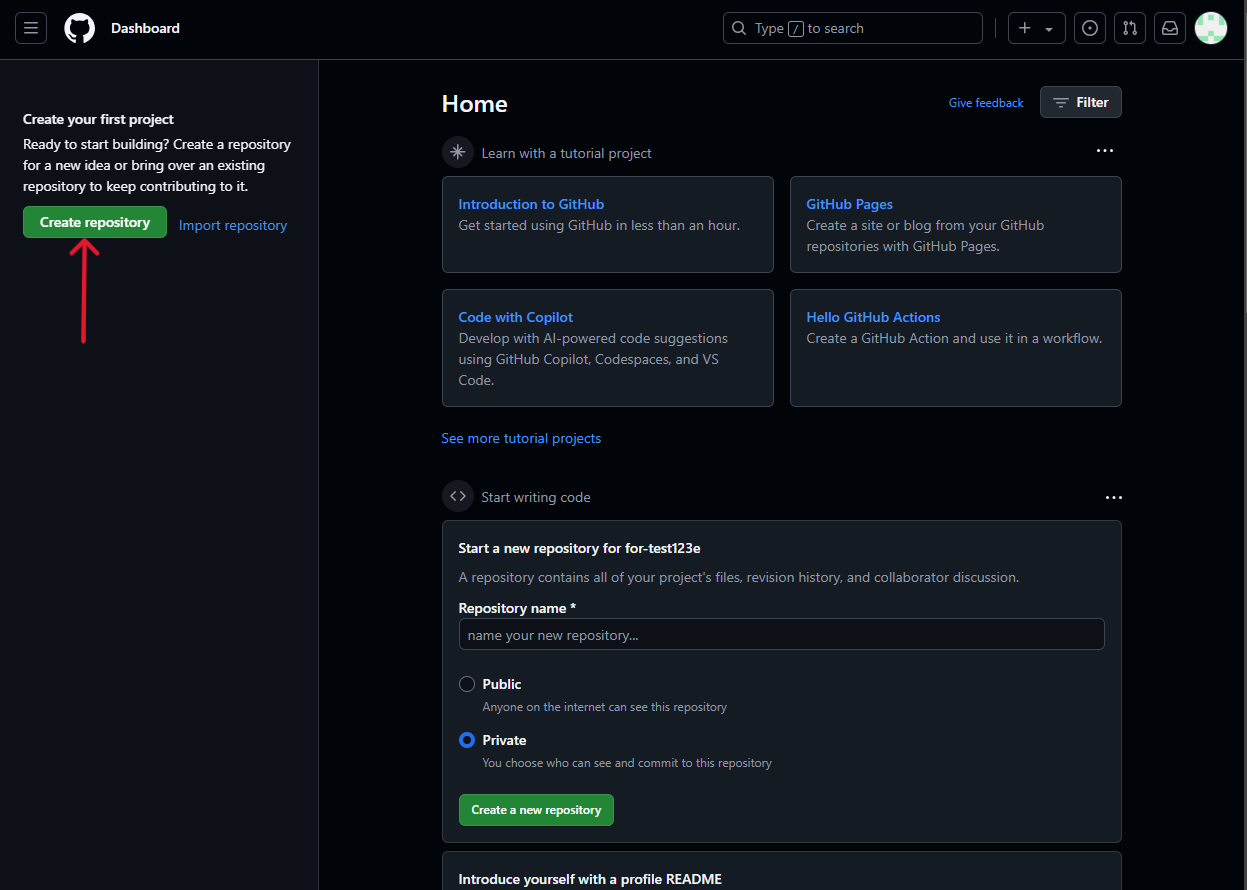Click the code brackets icon beside Start writing code

click(x=457, y=496)
